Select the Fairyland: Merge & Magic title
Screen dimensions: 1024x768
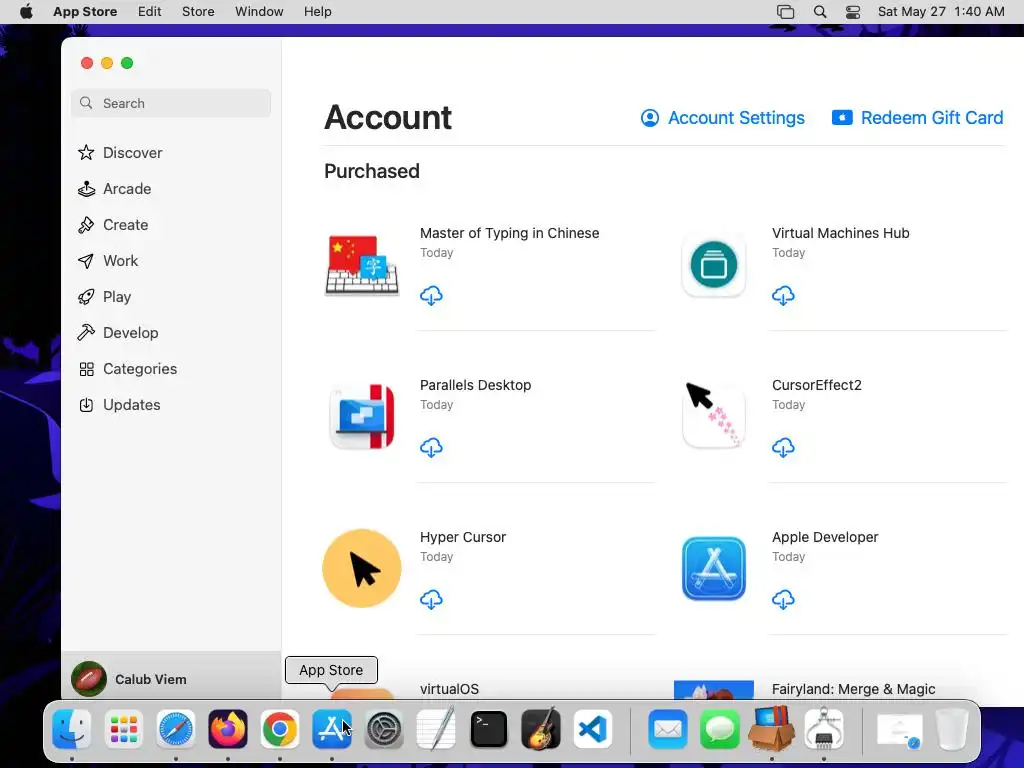854,689
